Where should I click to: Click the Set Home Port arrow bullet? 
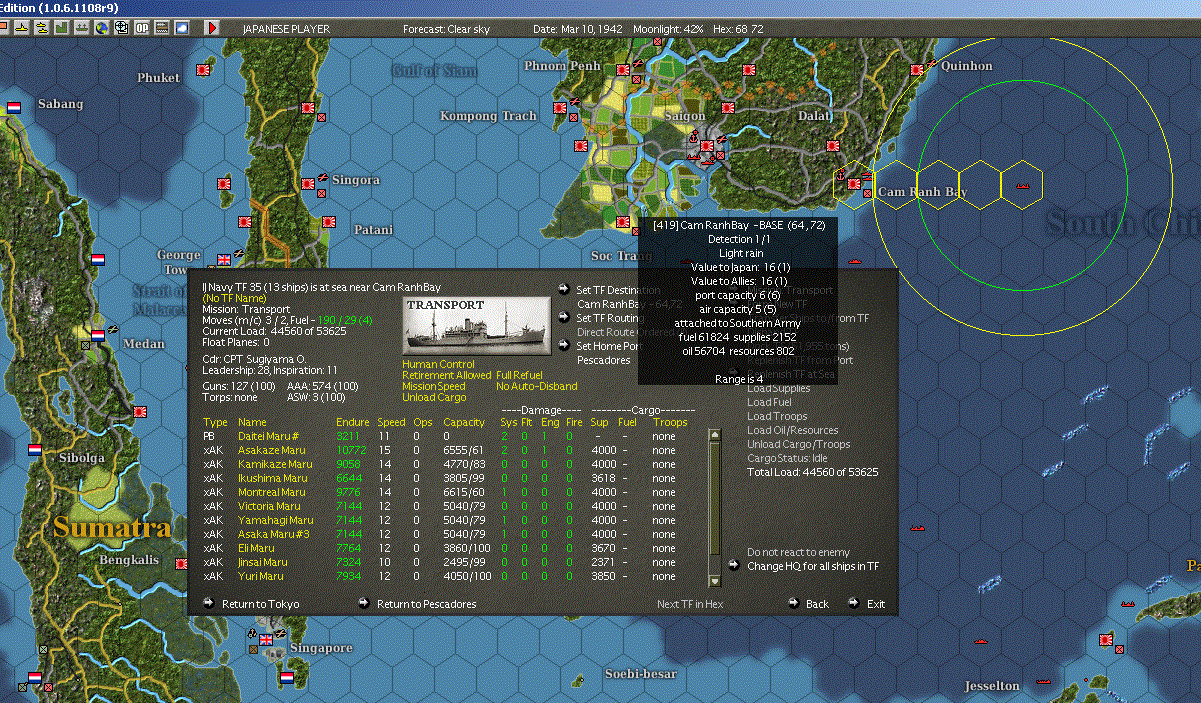tap(563, 345)
